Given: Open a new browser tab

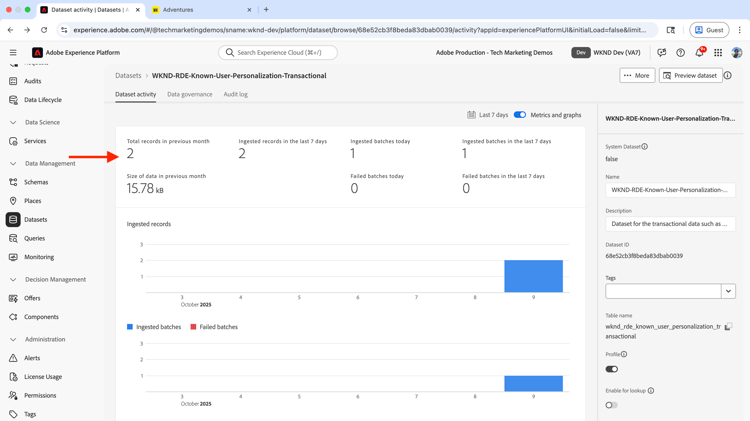Looking at the screenshot, I should click(266, 10).
